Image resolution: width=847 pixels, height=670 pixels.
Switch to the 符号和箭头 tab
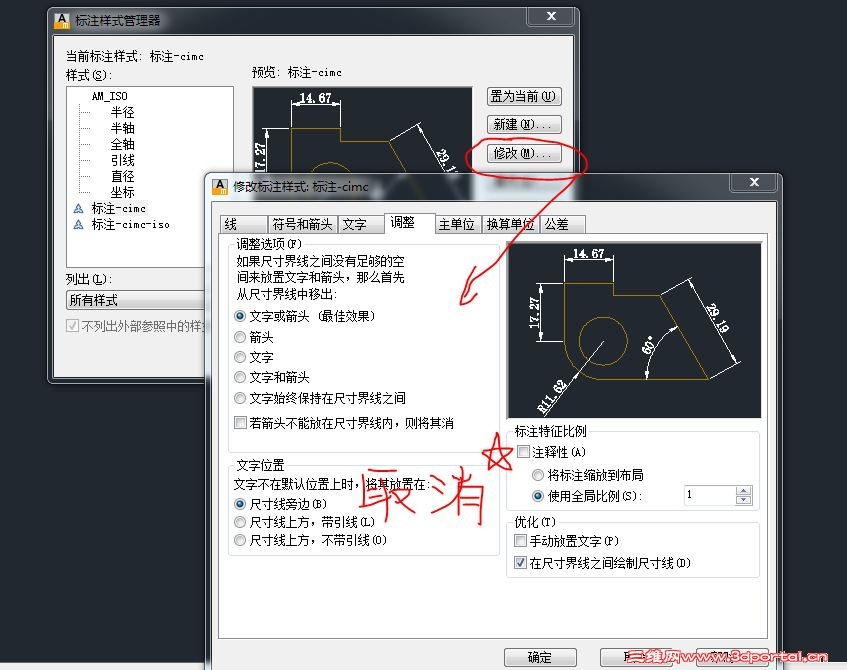tap(302, 224)
